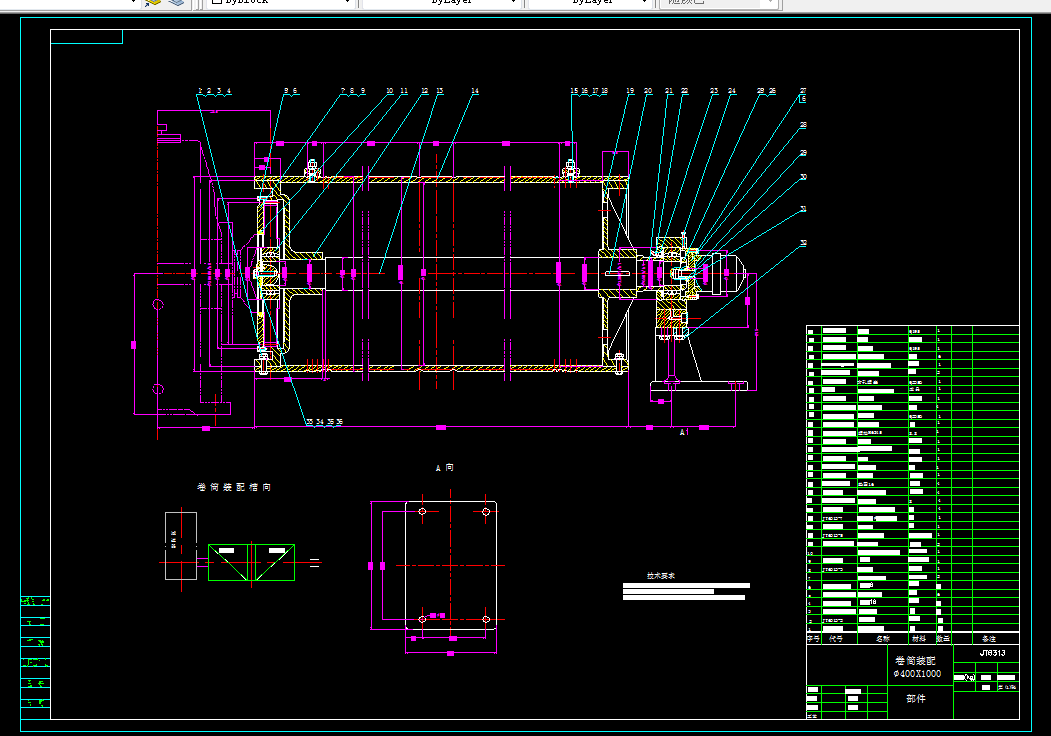Image resolution: width=1051 pixels, height=736 pixels.
Task: Select the 技术要求 heading text
Action: [660, 576]
